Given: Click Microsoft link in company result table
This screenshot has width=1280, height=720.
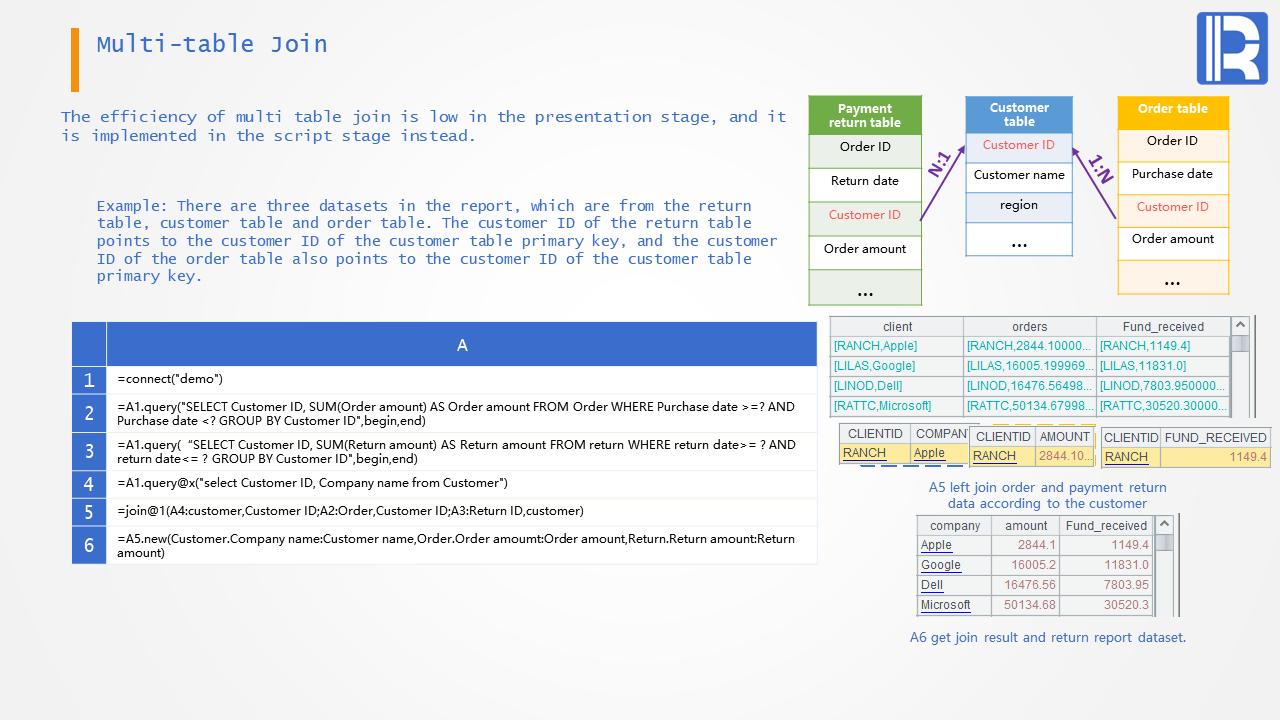Looking at the screenshot, I should click(946, 605).
